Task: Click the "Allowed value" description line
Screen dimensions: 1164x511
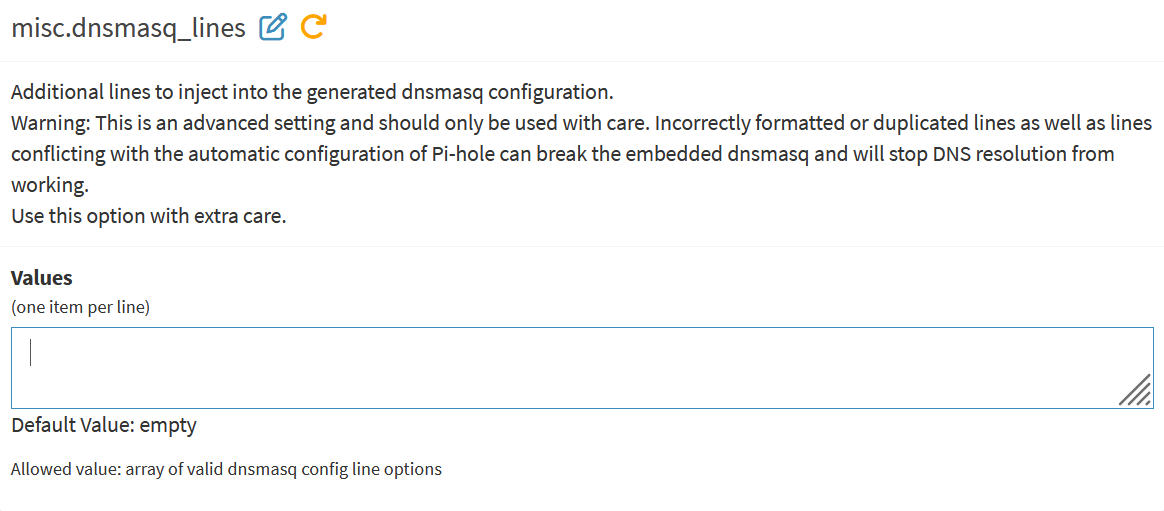Action: tap(226, 468)
